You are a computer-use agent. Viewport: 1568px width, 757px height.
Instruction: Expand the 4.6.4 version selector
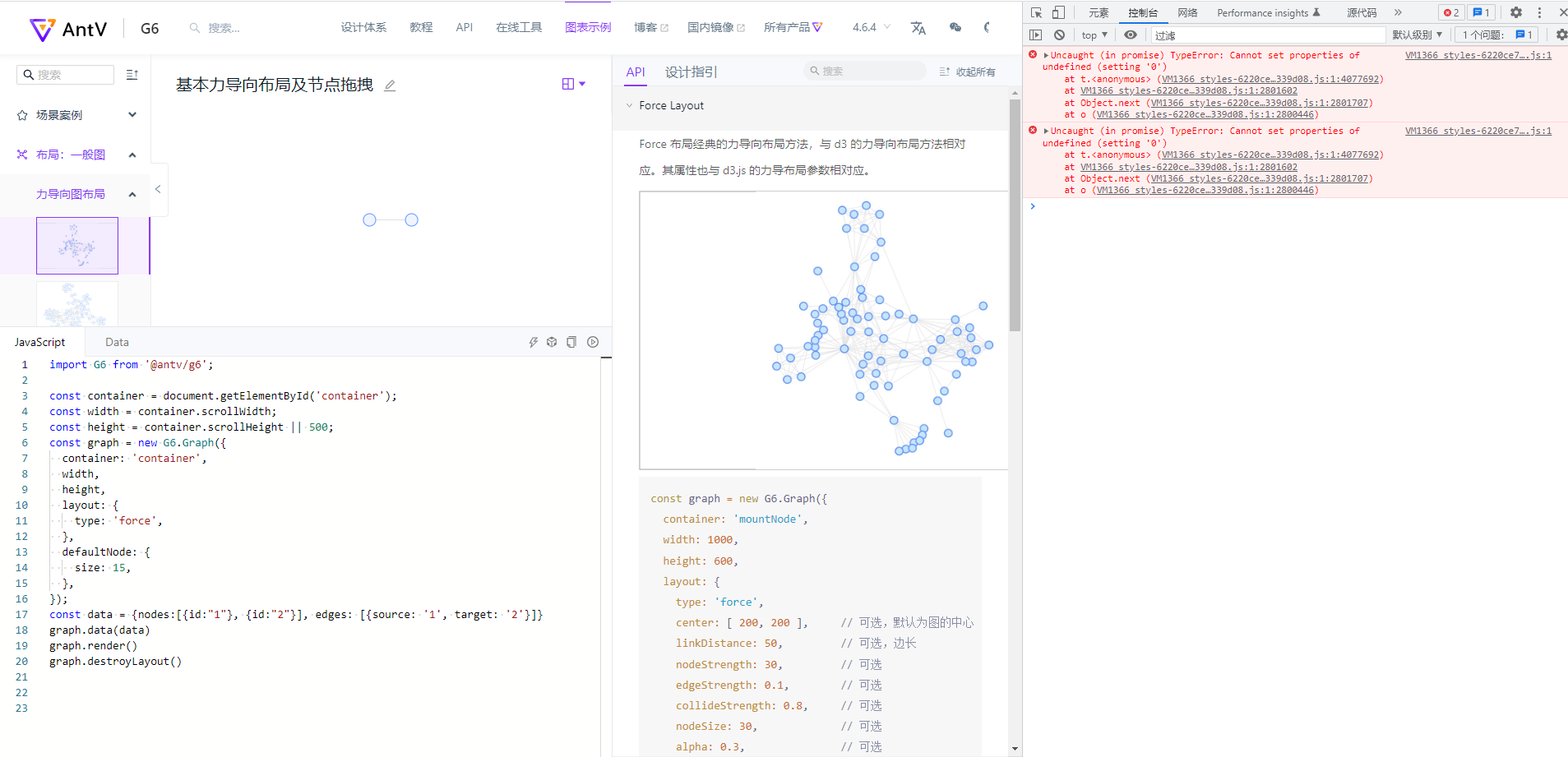[869, 27]
